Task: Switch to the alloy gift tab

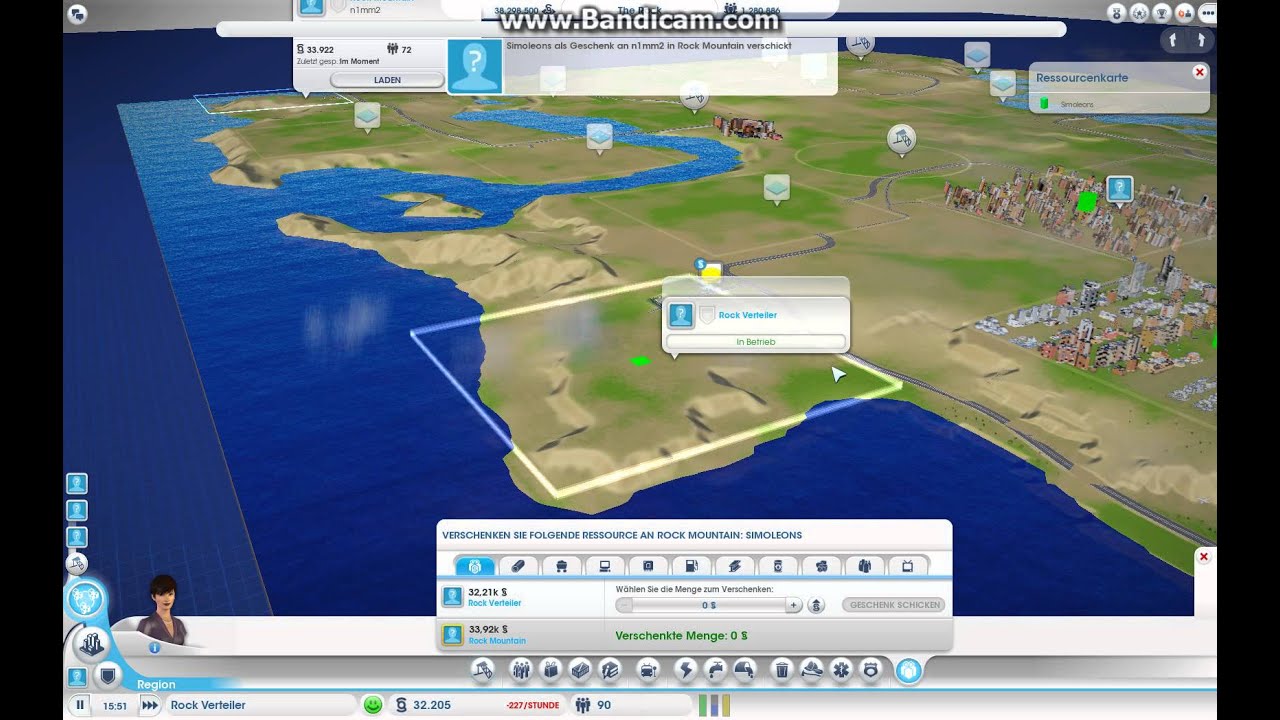Action: click(x=518, y=566)
